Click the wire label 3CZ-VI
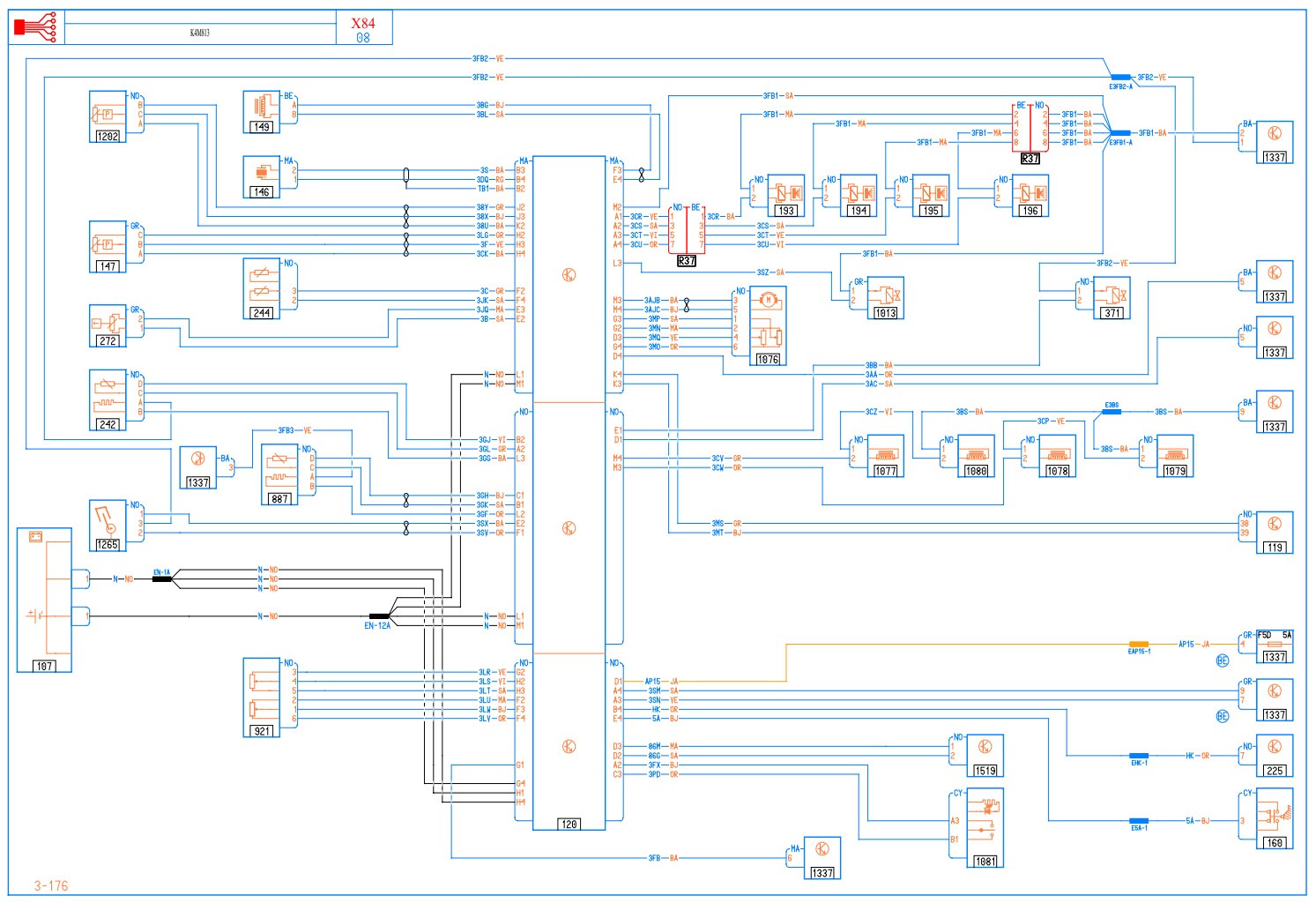Image resolution: width=1316 pixels, height=903 pixels. tap(879, 412)
